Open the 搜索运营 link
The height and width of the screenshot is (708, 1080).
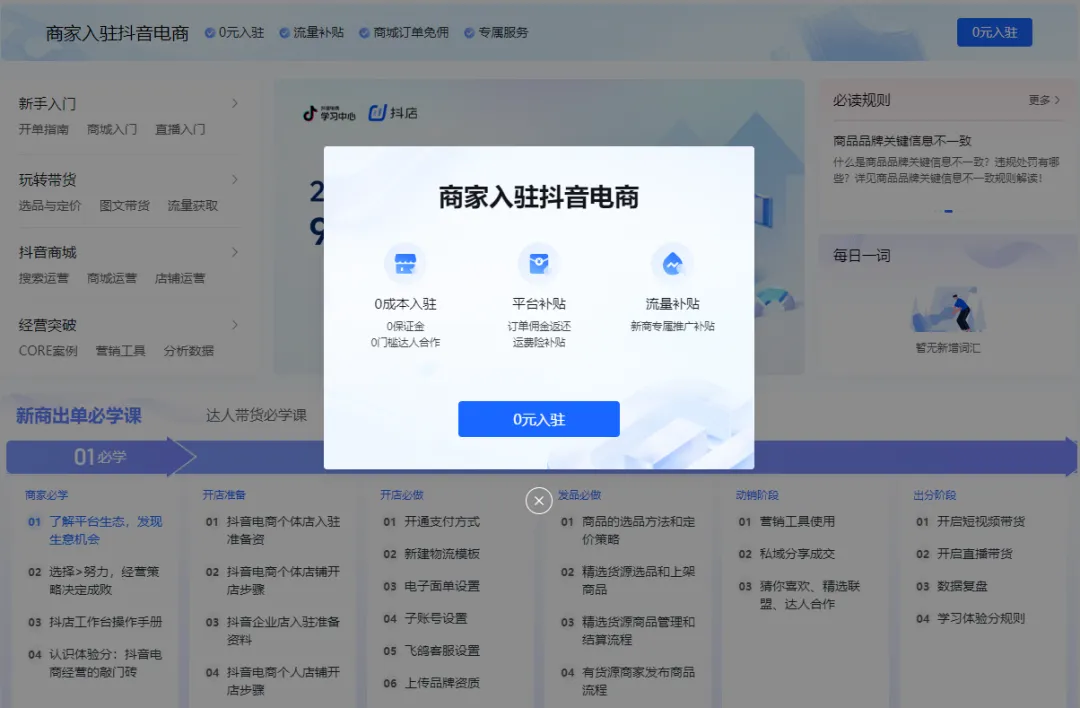click(x=43, y=278)
